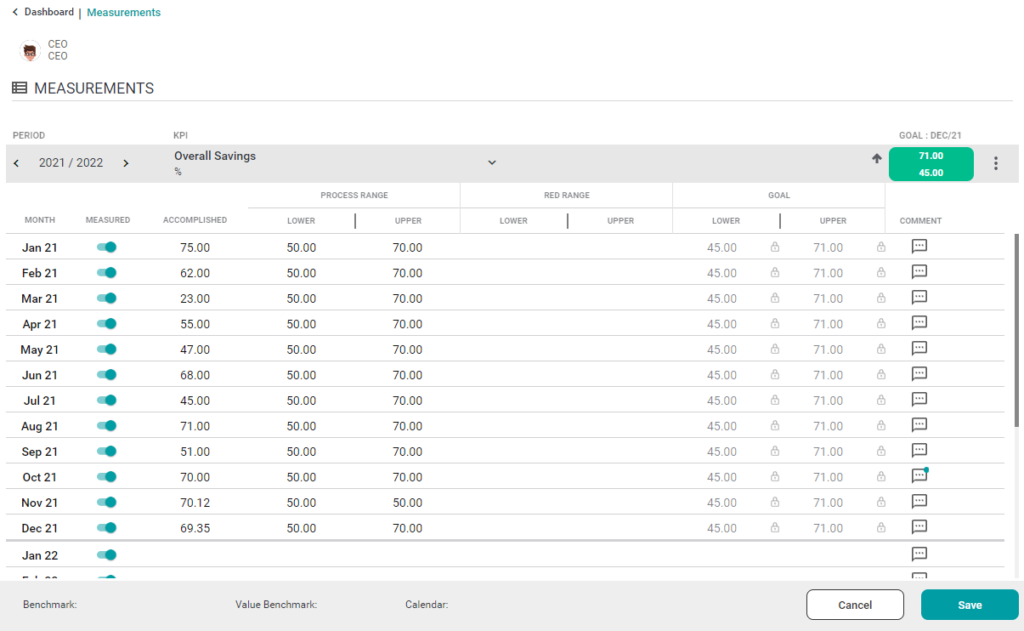Toggle the Jun 21 measured switch

[106, 374]
